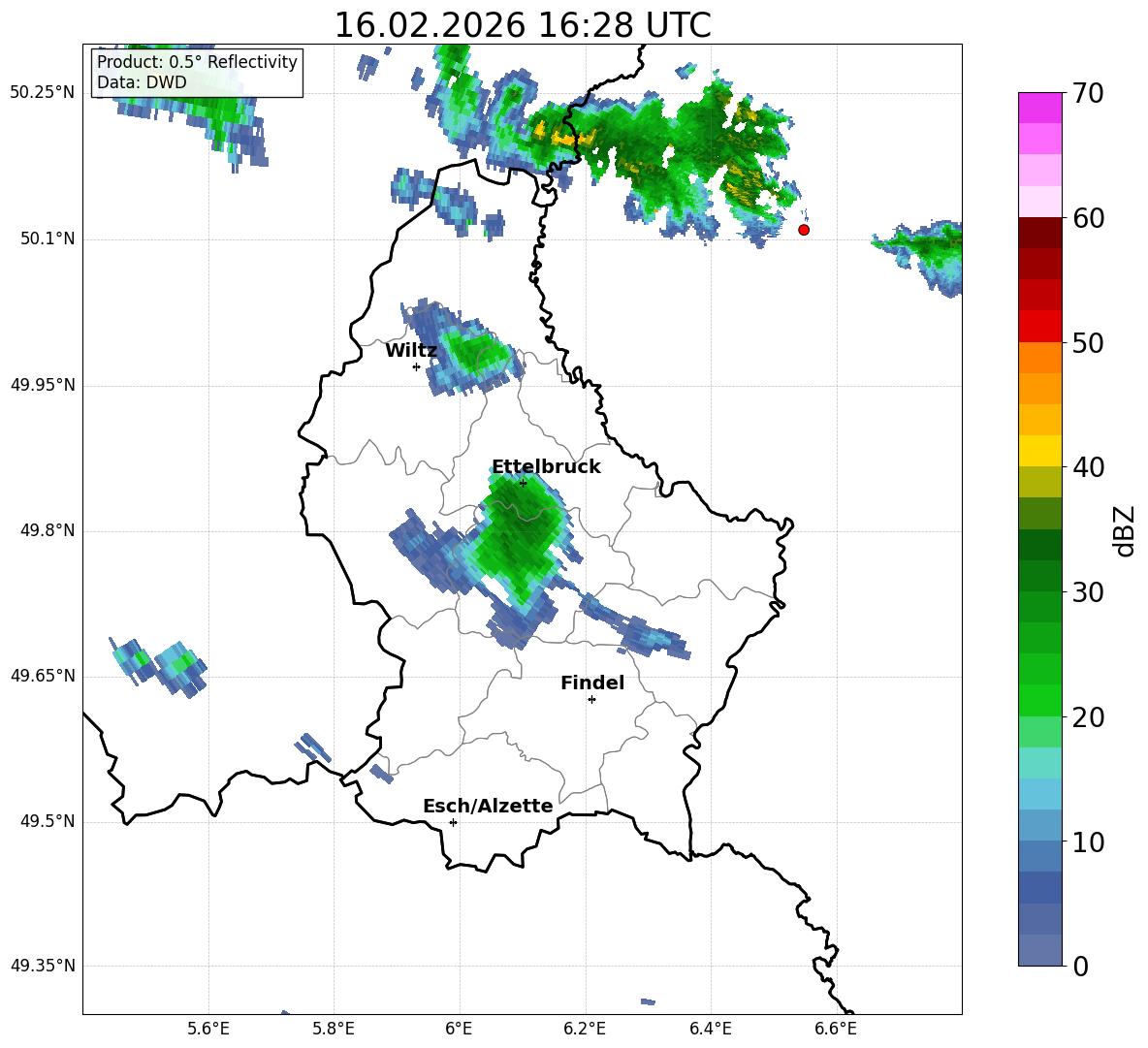Image resolution: width=1148 pixels, height=1048 pixels.
Task: Click the colorbar label 30
Action: click(x=1088, y=592)
